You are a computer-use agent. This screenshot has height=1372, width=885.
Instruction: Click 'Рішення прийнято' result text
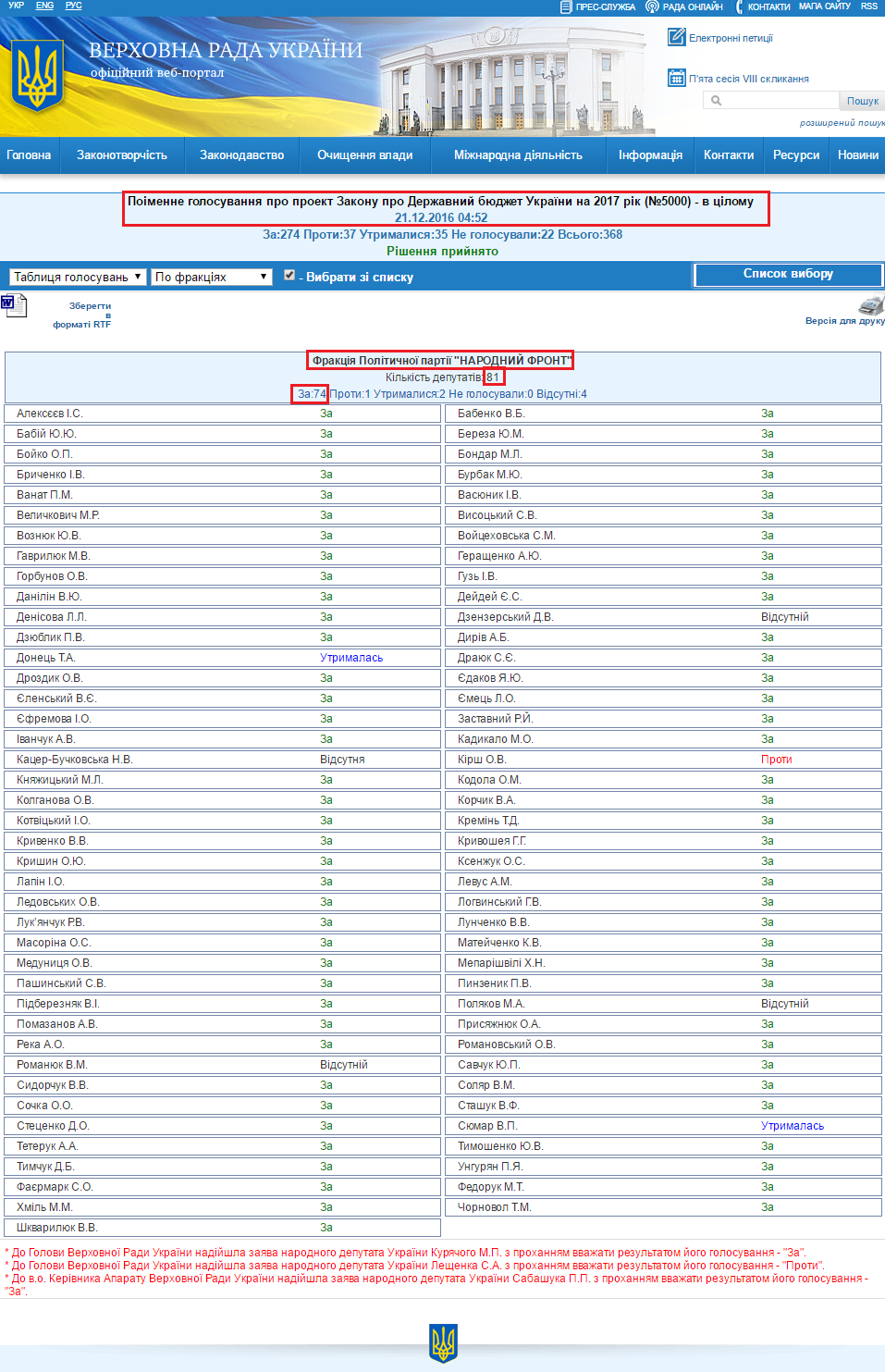442,251
